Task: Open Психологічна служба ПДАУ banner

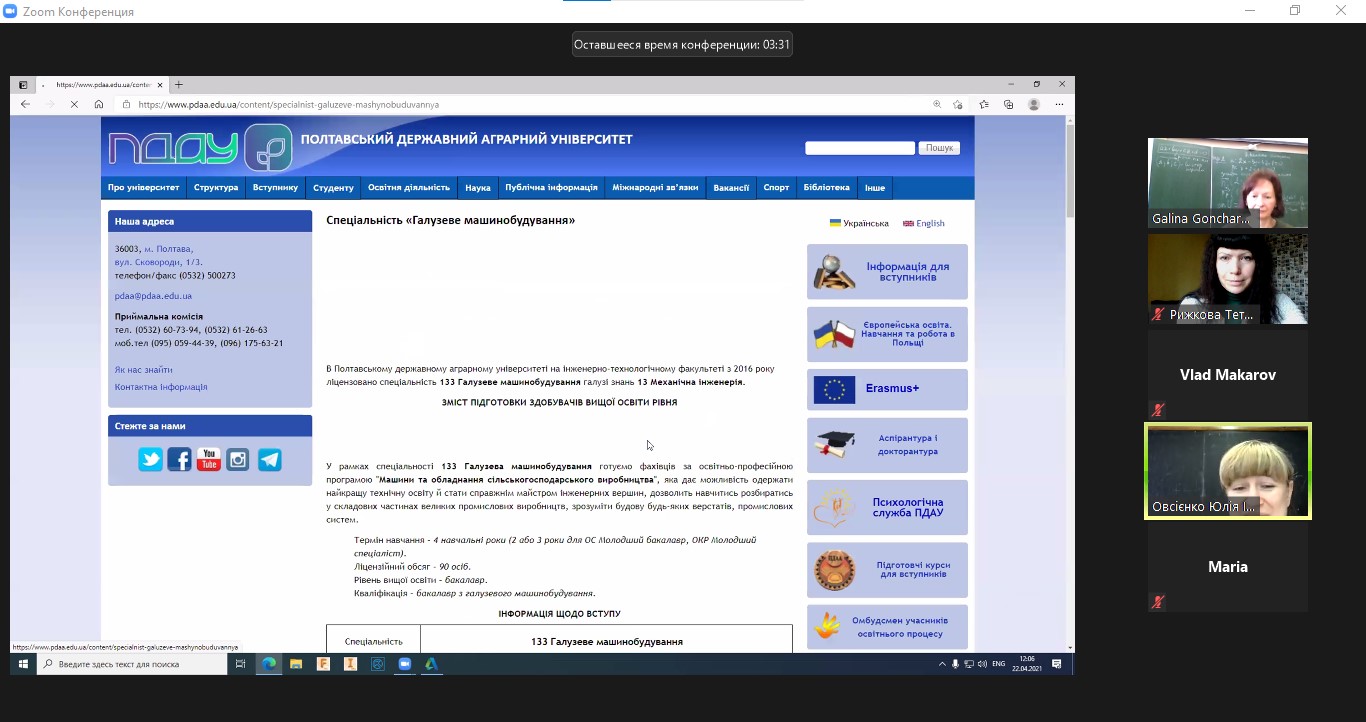Action: click(x=887, y=507)
